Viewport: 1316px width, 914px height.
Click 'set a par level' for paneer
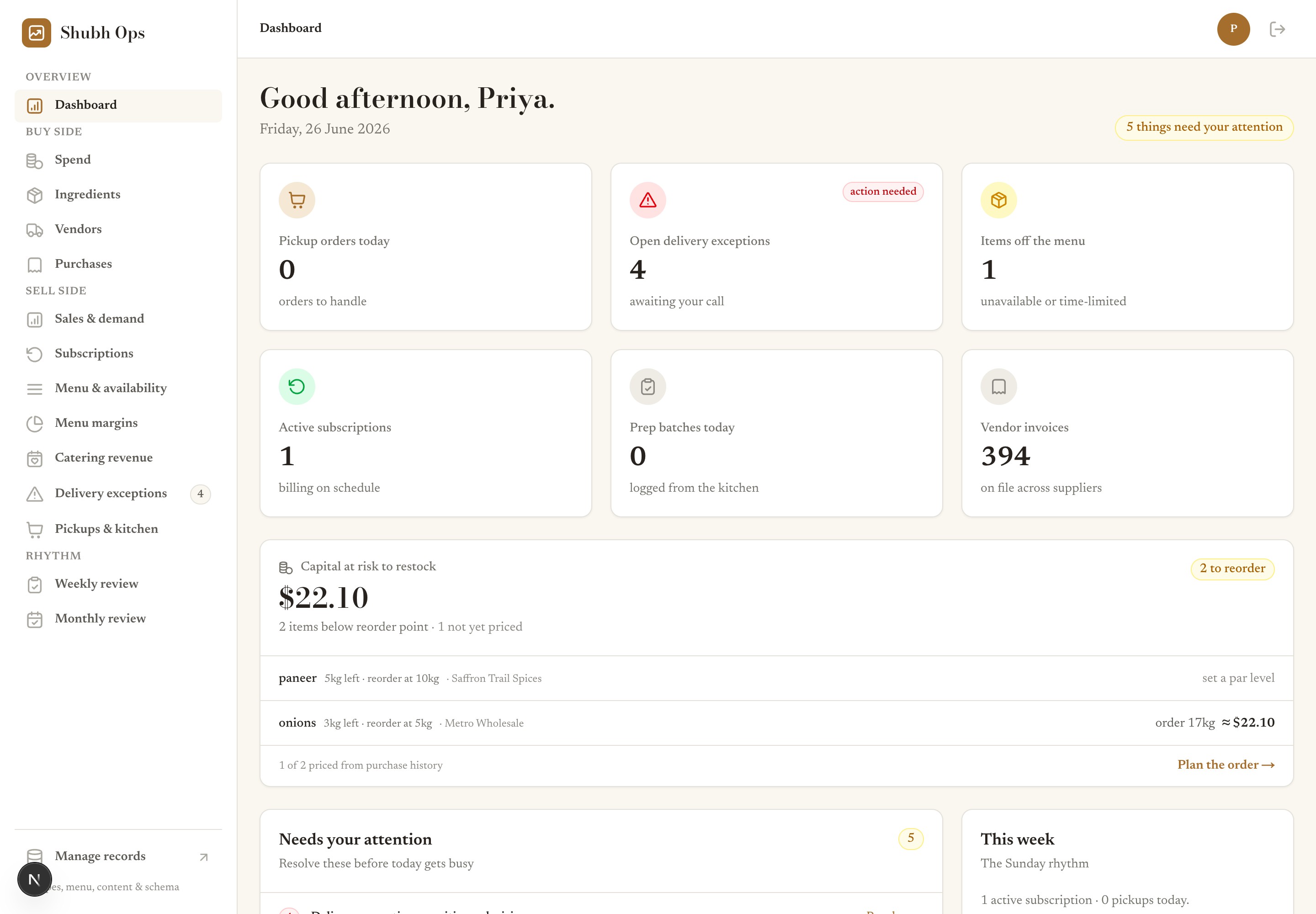click(x=1238, y=678)
